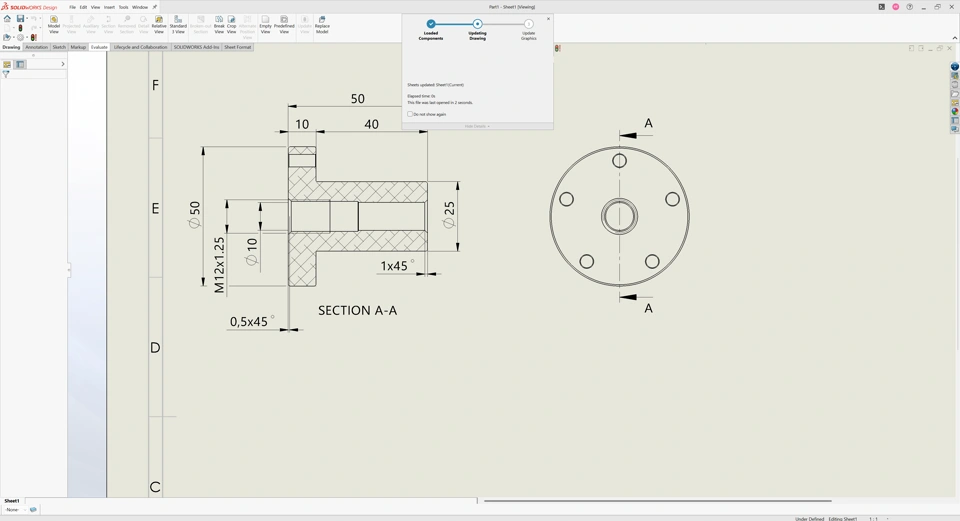Open the Help question mark icon
The width and height of the screenshot is (960, 521).
pyautogui.click(x=910, y=7)
